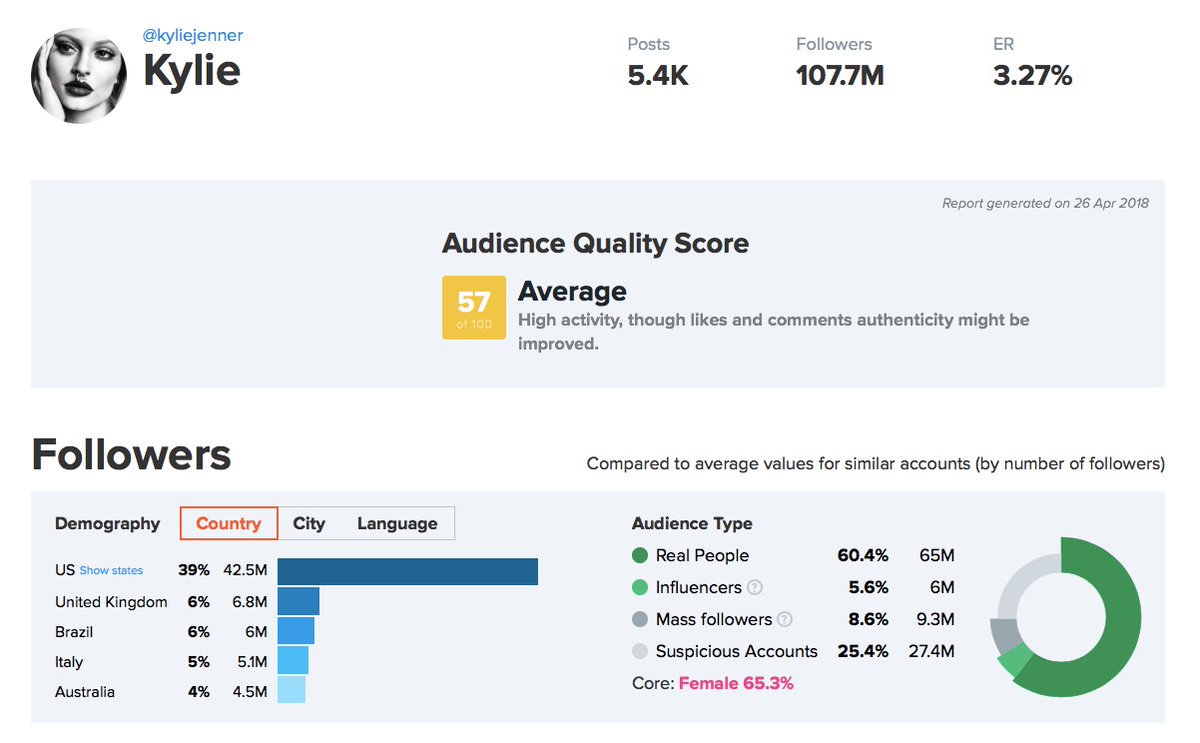This screenshot has height=743, width=1200.
Task: Switch to the City demography tab
Action: point(309,523)
